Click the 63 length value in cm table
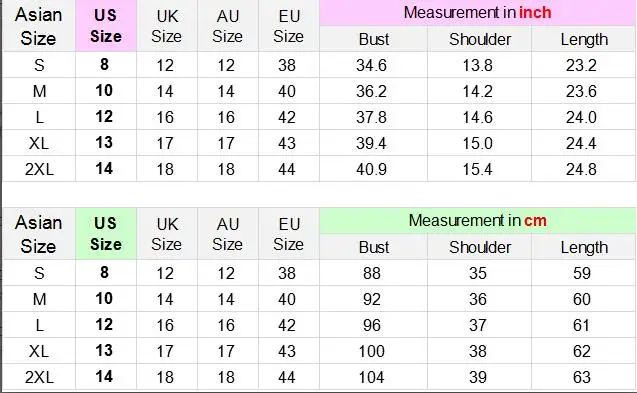This screenshot has width=637, height=393. point(581,377)
